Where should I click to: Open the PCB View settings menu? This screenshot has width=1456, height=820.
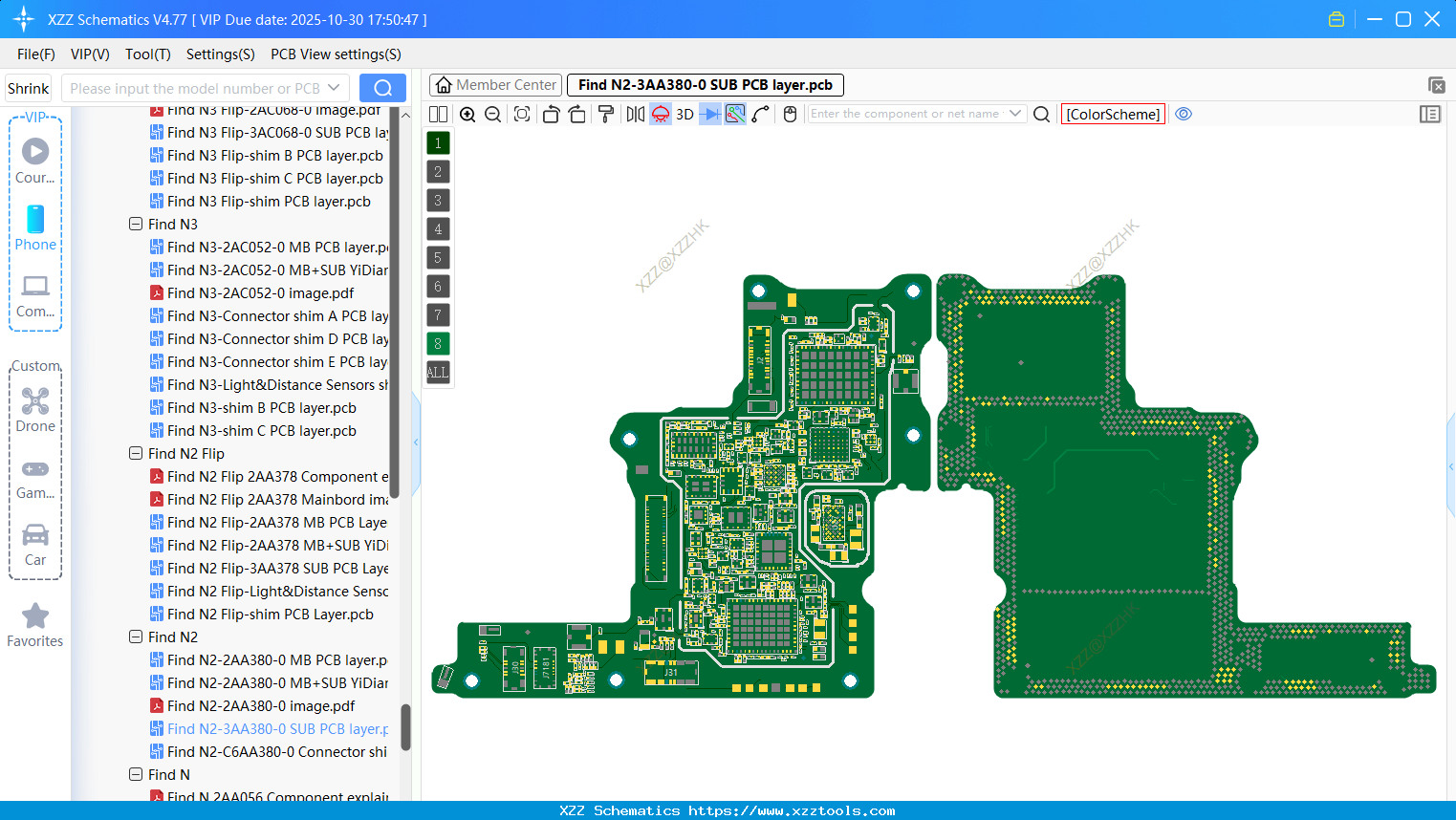click(335, 54)
